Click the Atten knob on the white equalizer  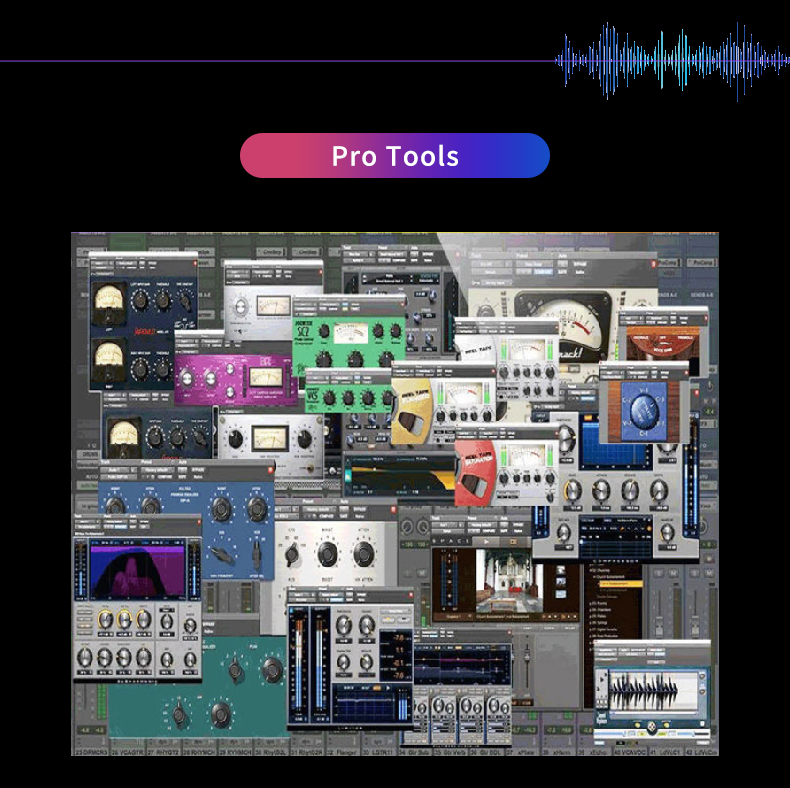tap(364, 554)
